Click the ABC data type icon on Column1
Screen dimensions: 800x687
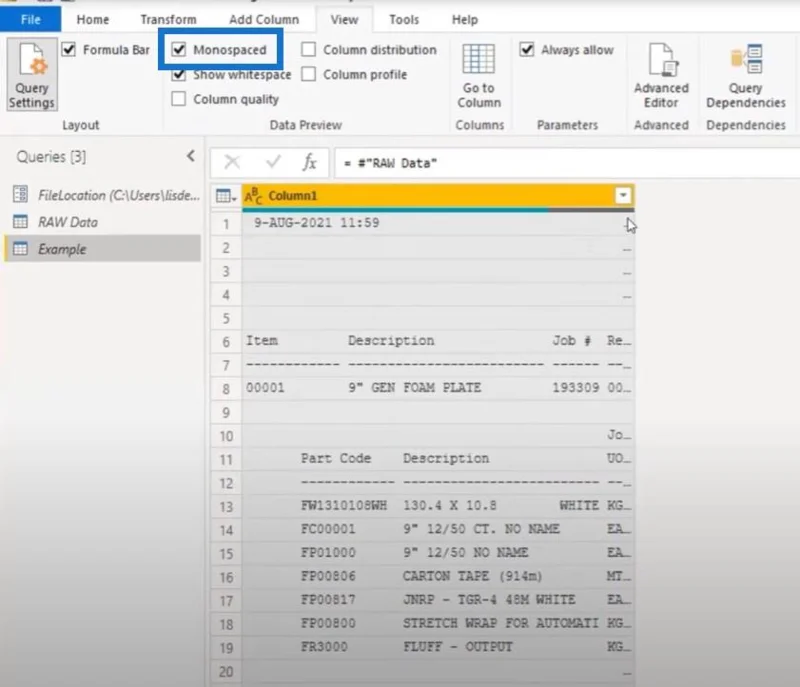[x=254, y=196]
